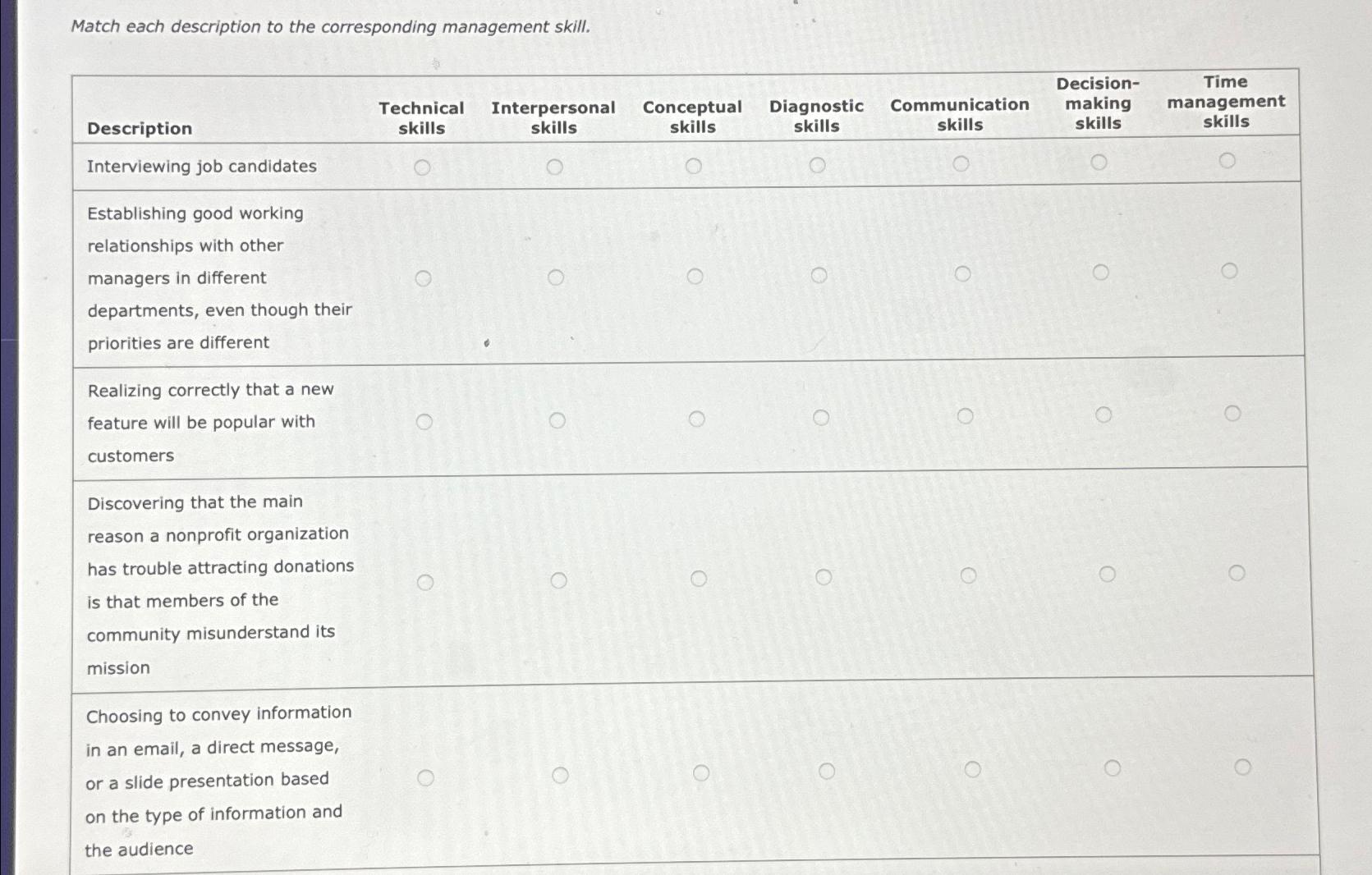1372x875 pixels.
Task: Select Communication skills for choosing how to convey information
Action: tap(973, 770)
